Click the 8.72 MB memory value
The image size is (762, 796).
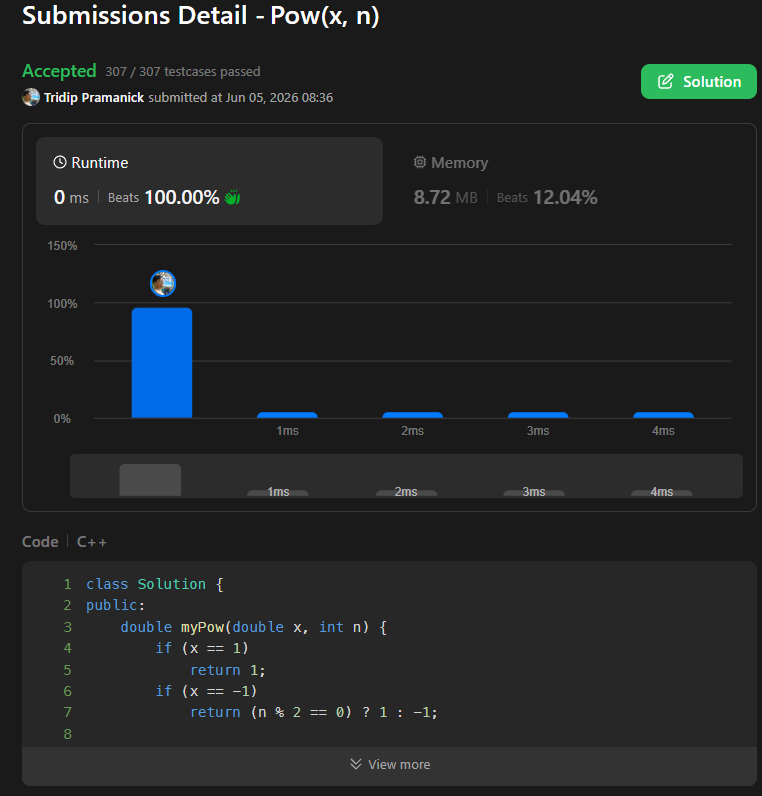pos(446,197)
